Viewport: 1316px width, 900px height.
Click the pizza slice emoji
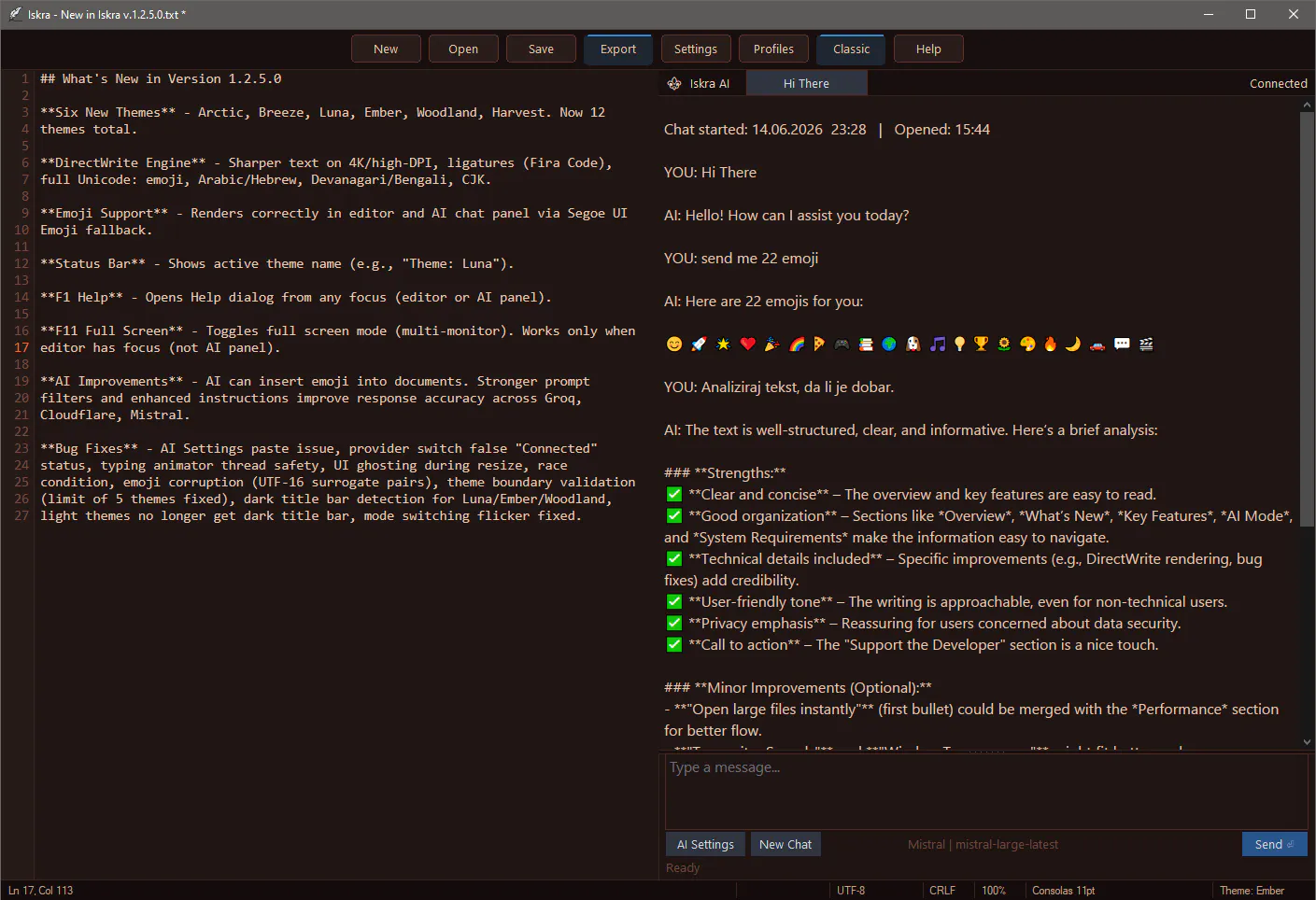[x=819, y=344]
